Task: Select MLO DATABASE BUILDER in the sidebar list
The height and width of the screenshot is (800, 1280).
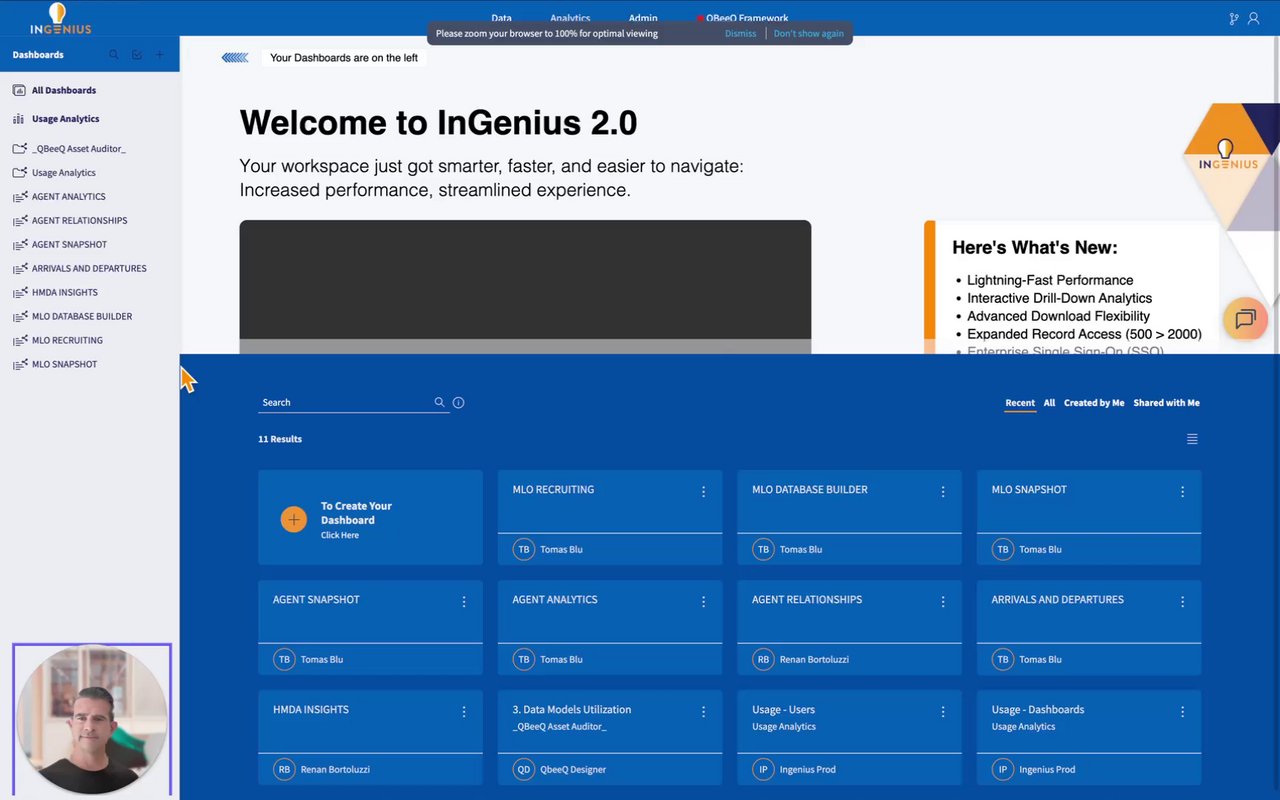Action: [82, 316]
